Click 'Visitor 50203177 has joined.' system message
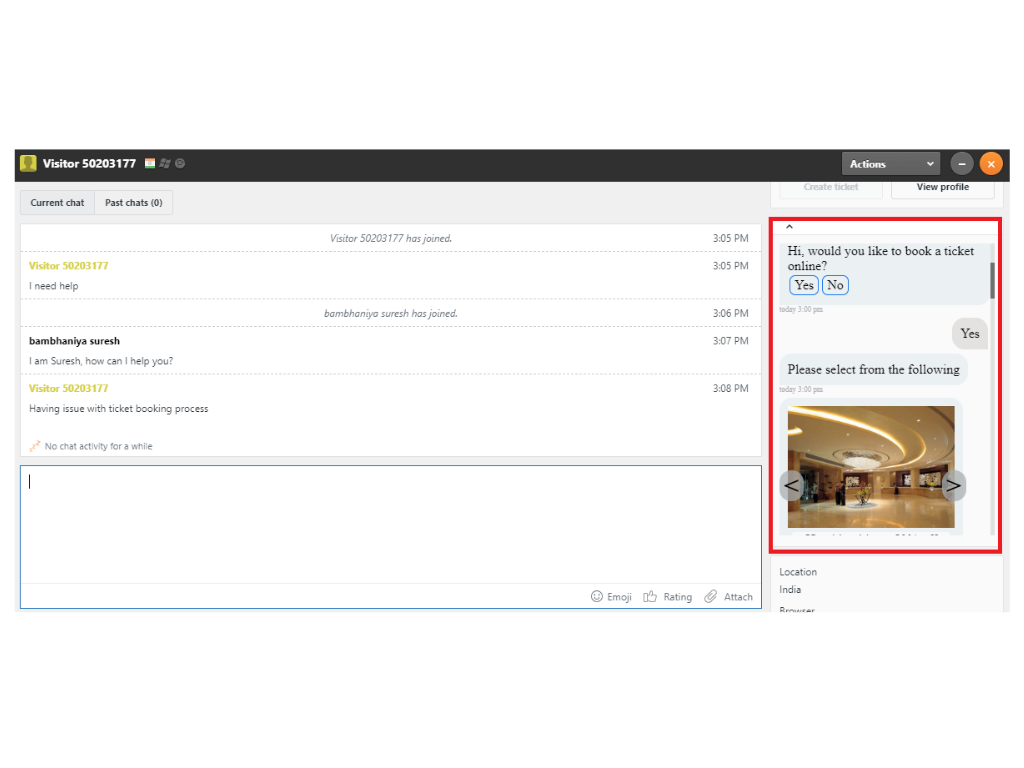Viewport: 1024px width, 768px height. click(391, 238)
